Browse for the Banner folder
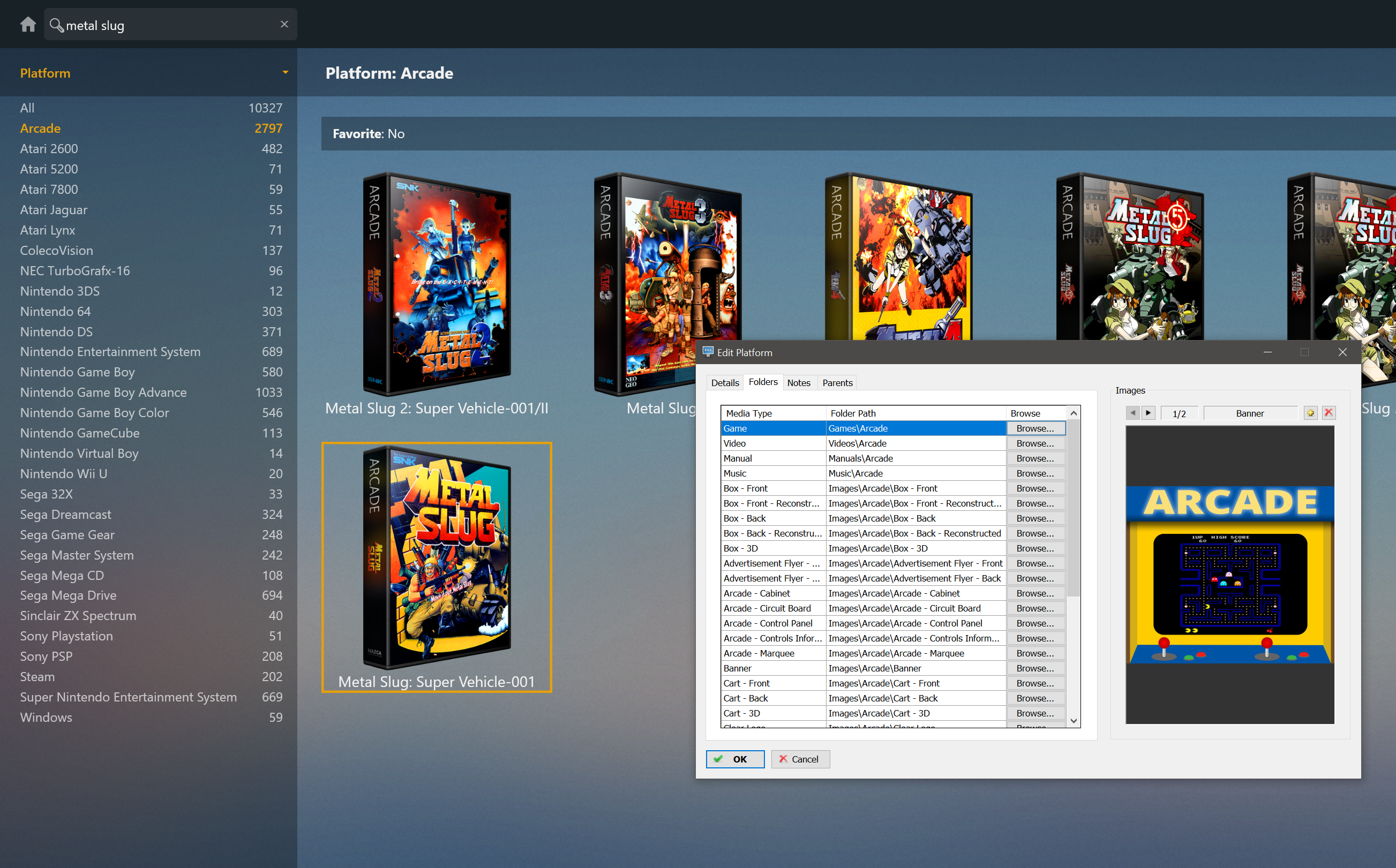Viewport: 1396px width, 868px height. [1035, 668]
